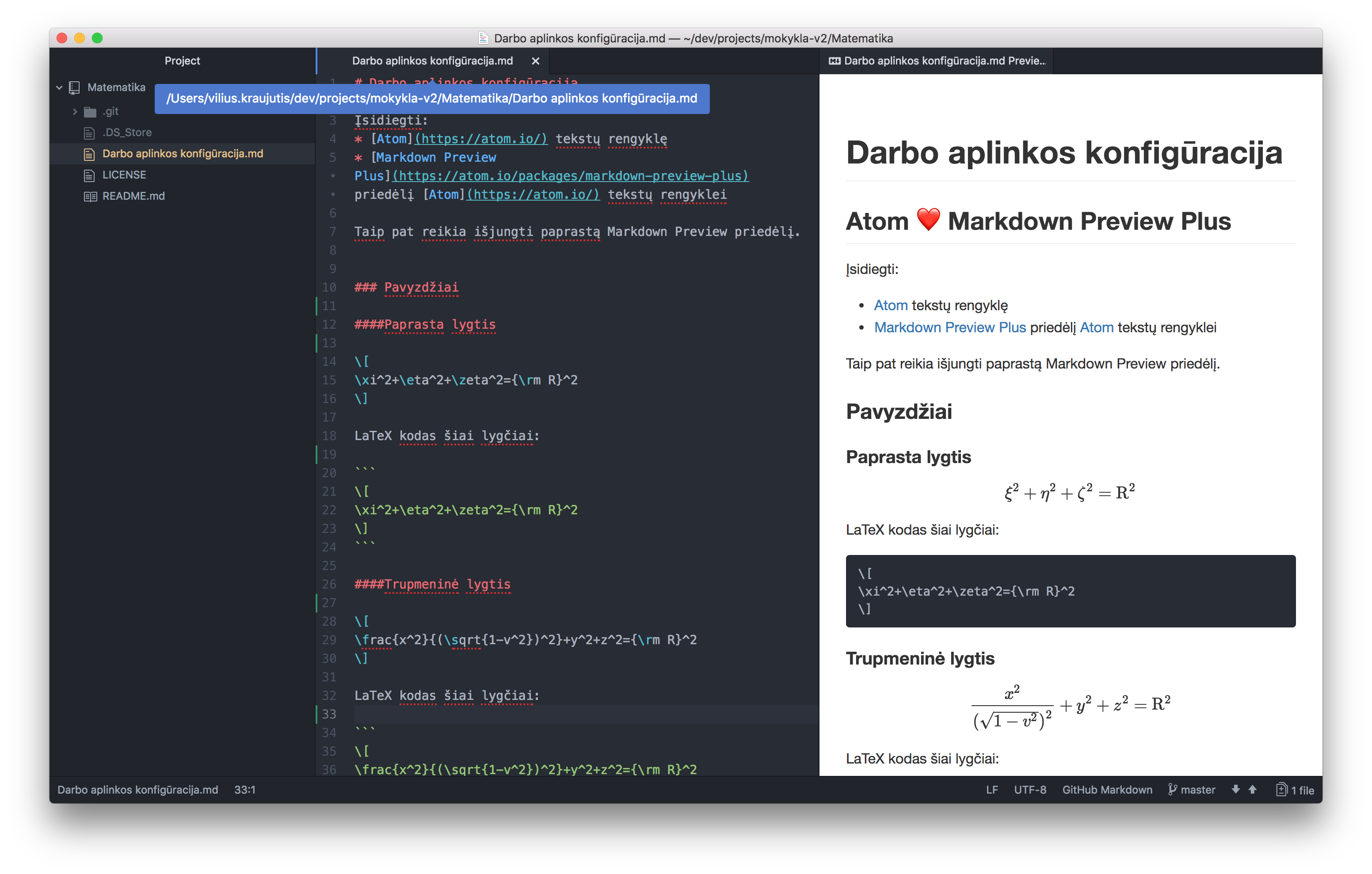This screenshot has width=1372, height=874.
Task: Click the .DS_Store file icon
Action: click(x=89, y=133)
